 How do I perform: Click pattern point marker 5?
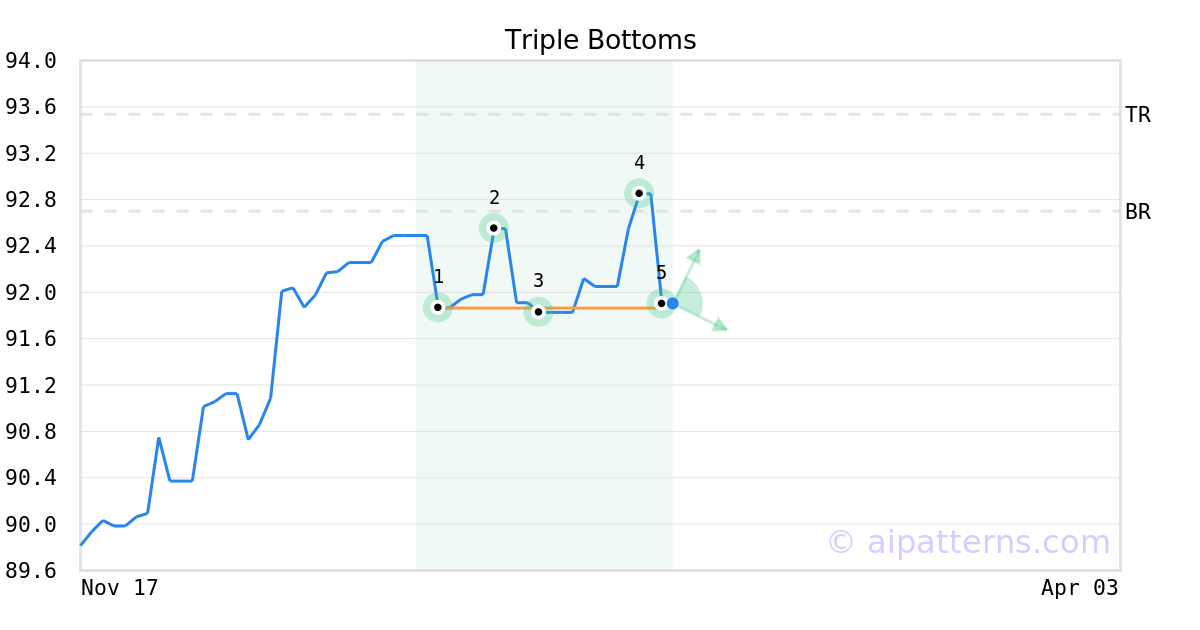[x=661, y=303]
